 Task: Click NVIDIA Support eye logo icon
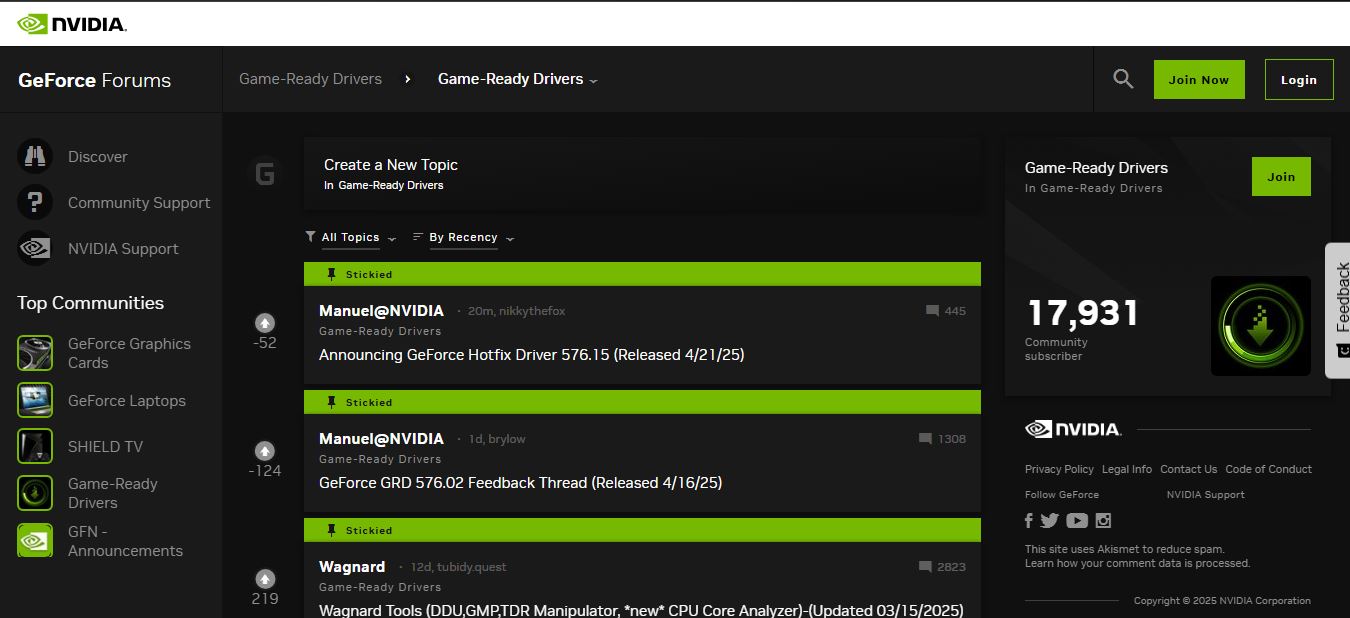(35, 248)
